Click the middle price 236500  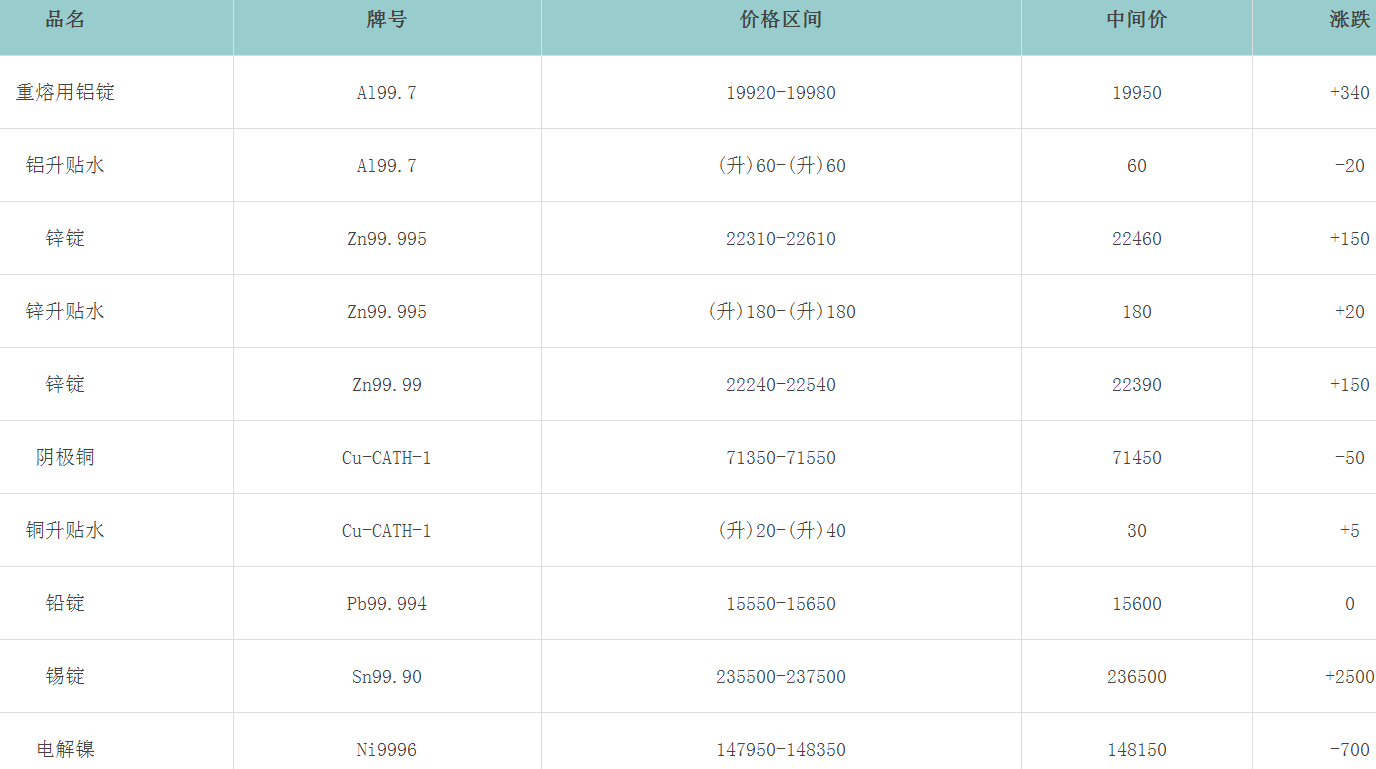(x=1136, y=677)
